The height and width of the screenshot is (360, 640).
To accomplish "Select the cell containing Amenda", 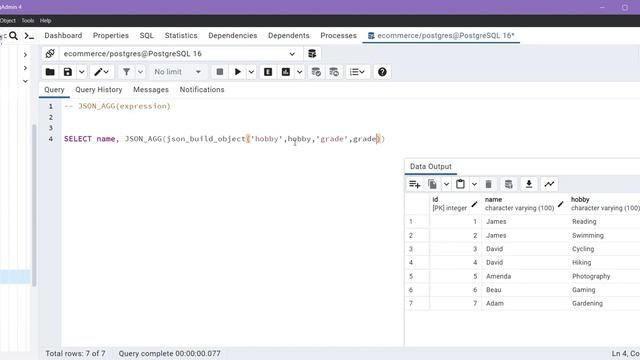I will (x=524, y=276).
